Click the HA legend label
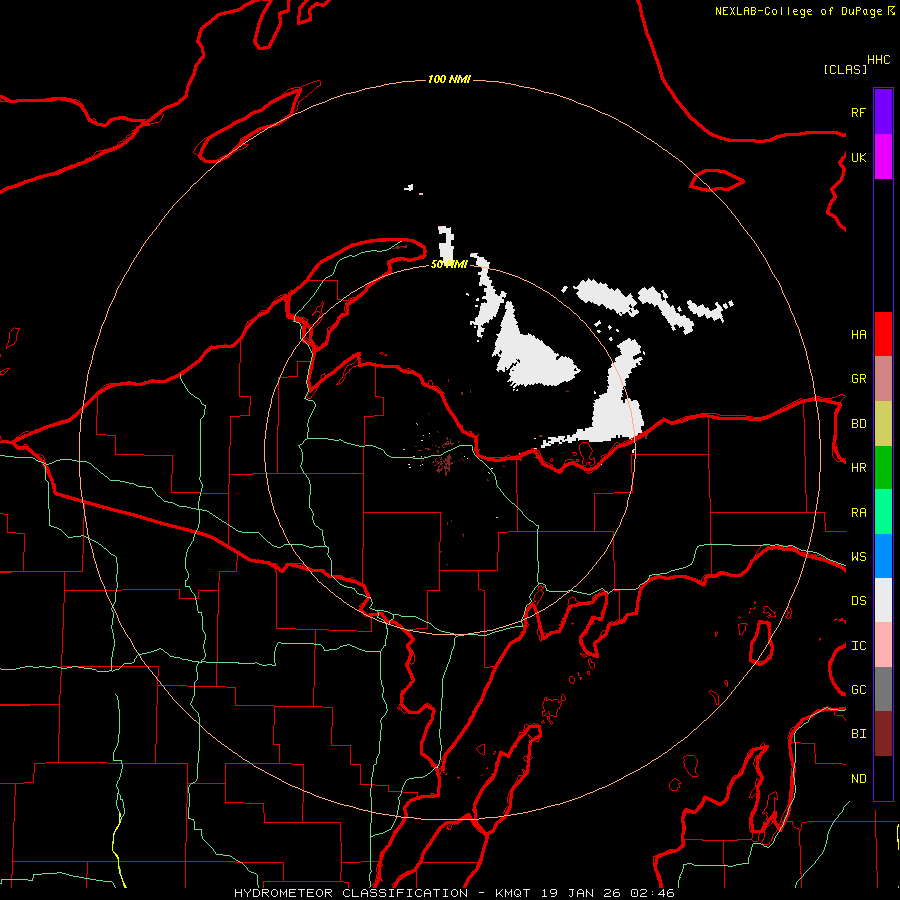Screen dimensions: 900x900 858,334
